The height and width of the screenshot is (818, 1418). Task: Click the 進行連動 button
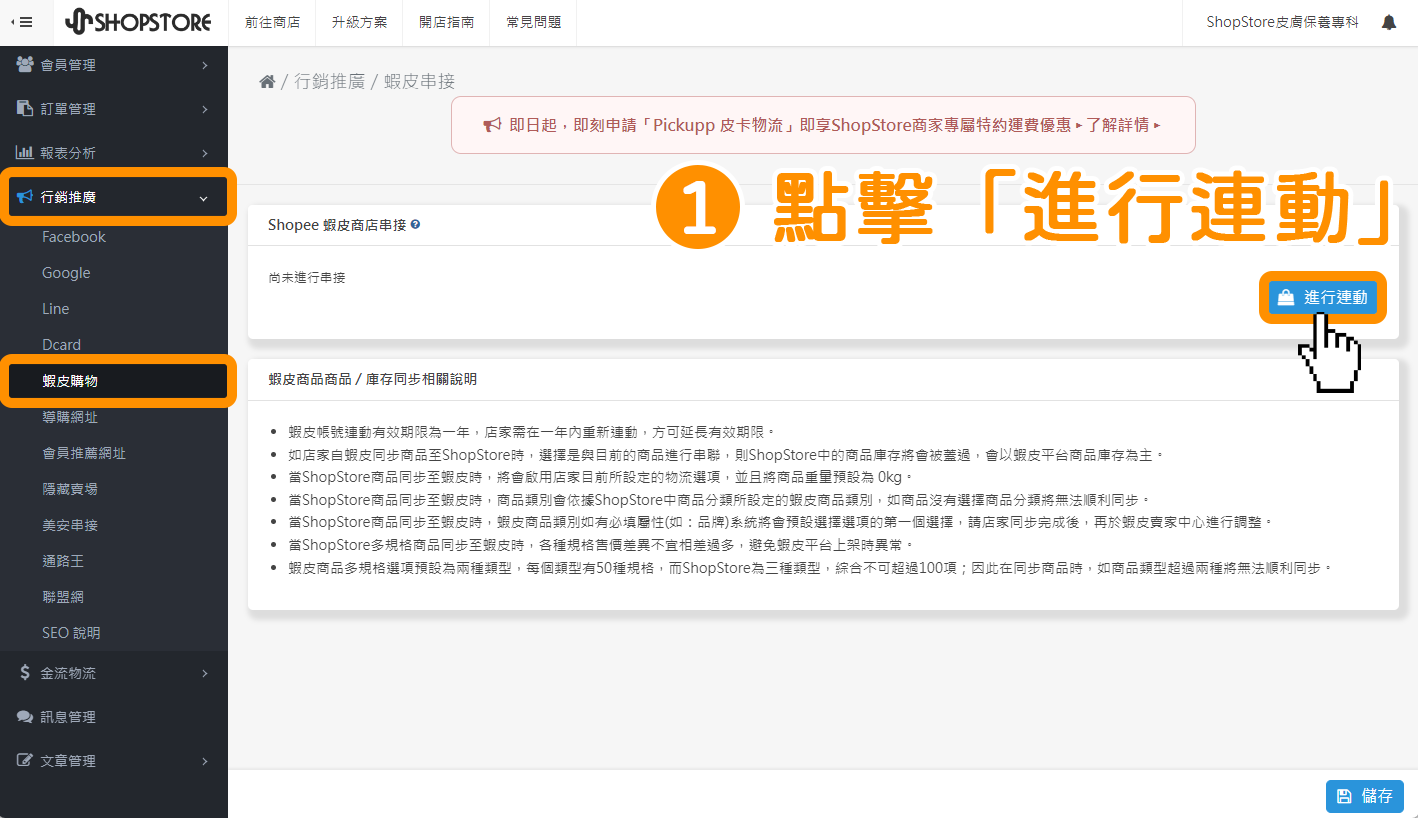[1322, 297]
